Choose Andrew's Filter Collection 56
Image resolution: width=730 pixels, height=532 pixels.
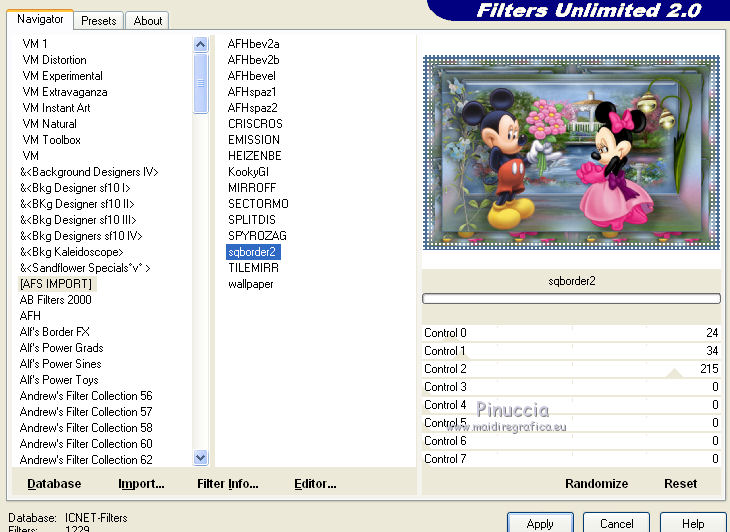(x=86, y=396)
